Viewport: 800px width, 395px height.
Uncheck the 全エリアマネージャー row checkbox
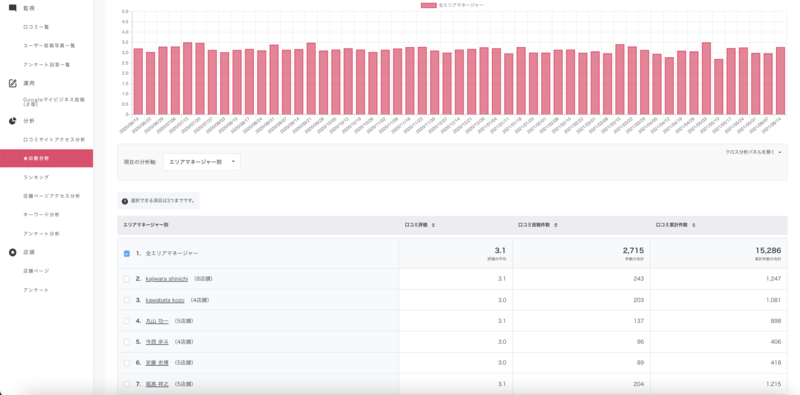click(127, 253)
